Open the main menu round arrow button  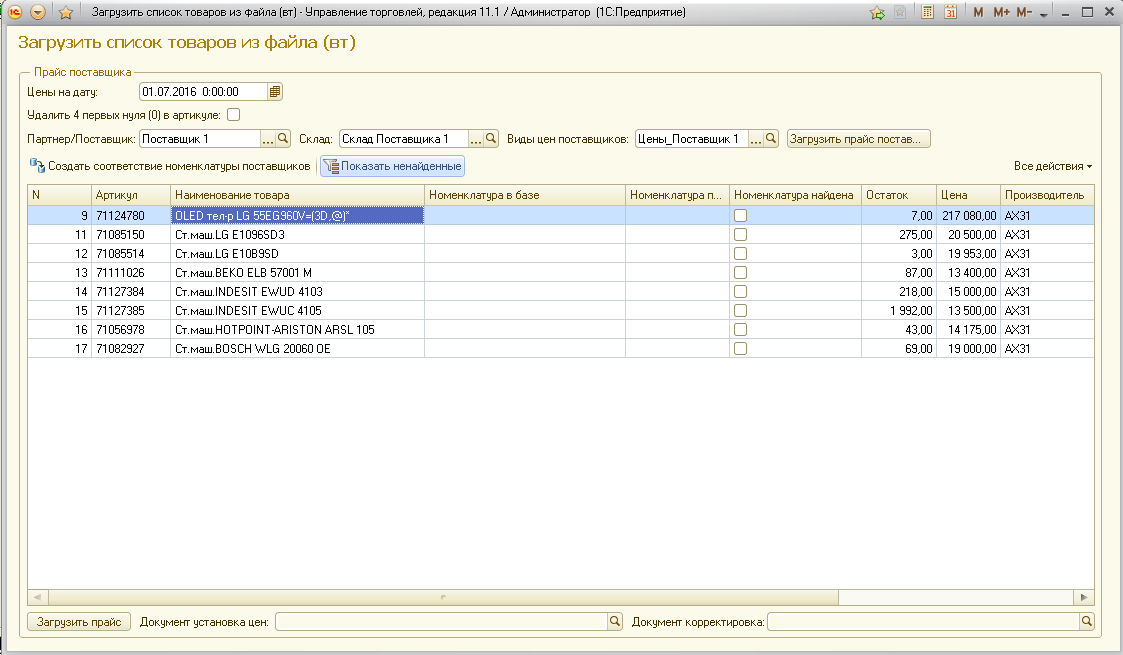click(38, 12)
